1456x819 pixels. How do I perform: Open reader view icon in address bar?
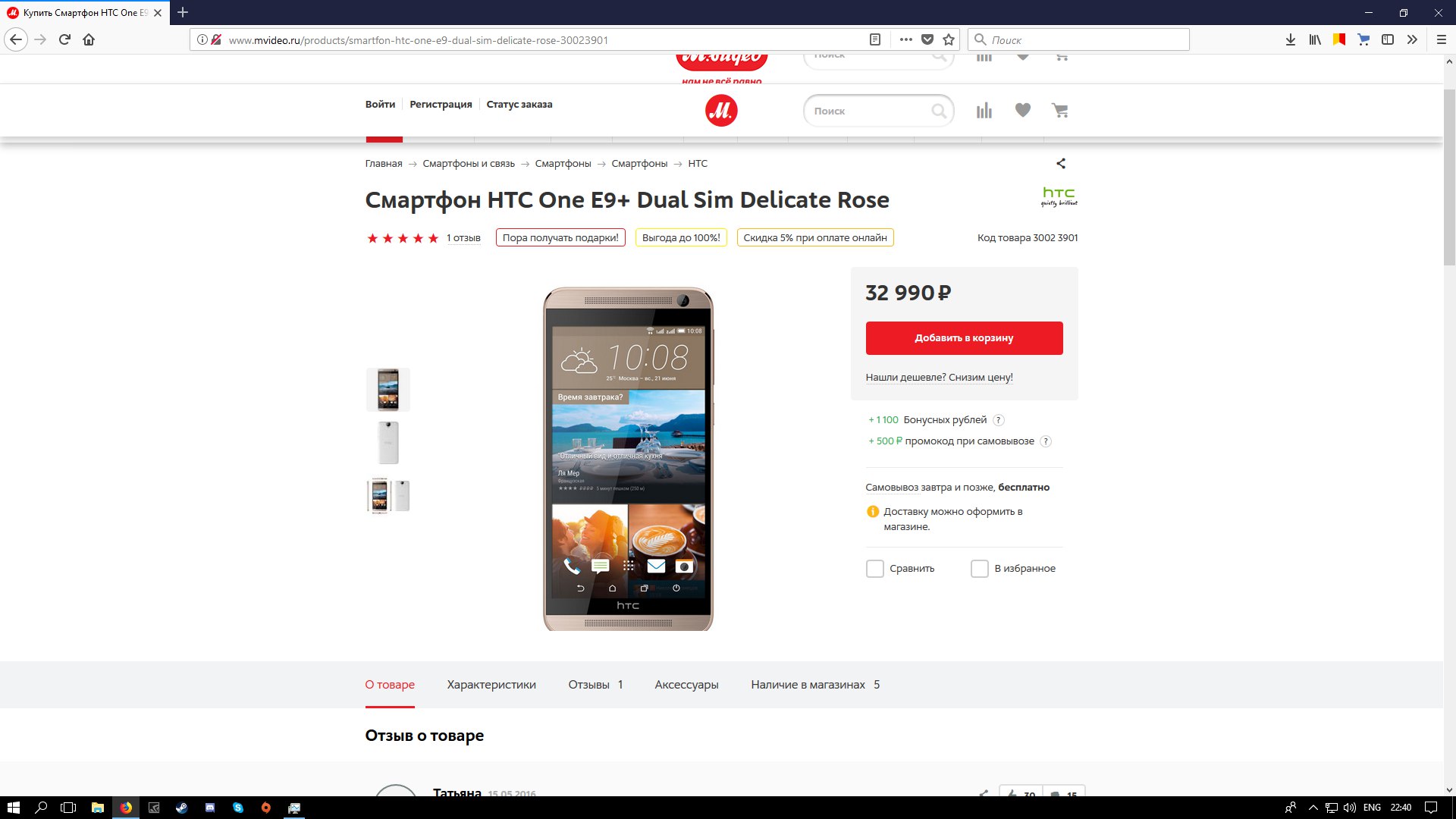point(875,39)
